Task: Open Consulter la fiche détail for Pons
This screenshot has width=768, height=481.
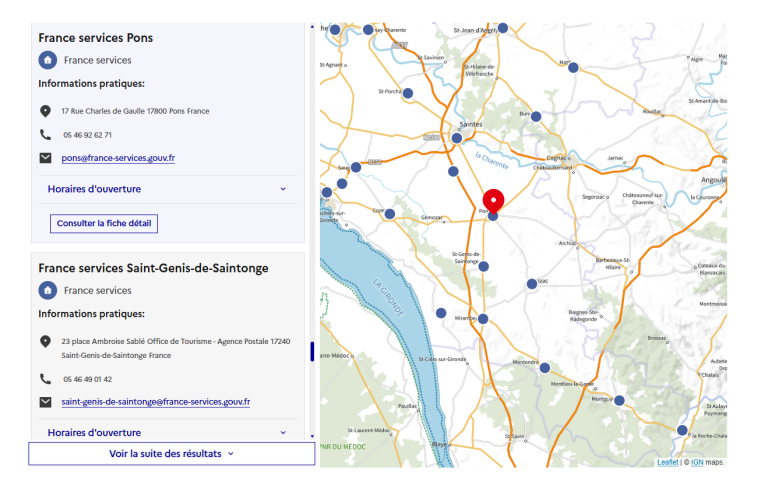Action: coord(104,223)
